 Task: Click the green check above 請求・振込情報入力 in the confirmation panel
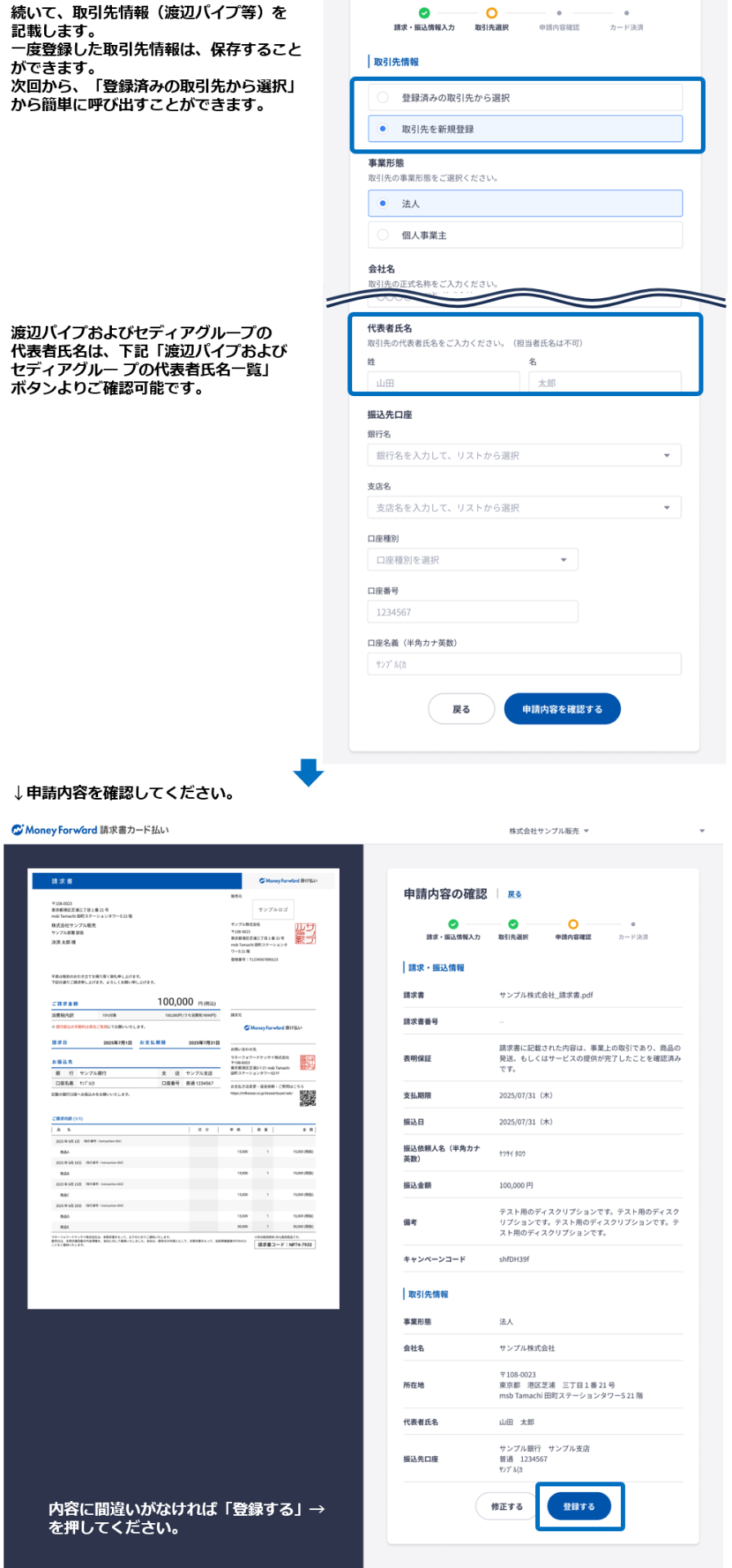(453, 924)
